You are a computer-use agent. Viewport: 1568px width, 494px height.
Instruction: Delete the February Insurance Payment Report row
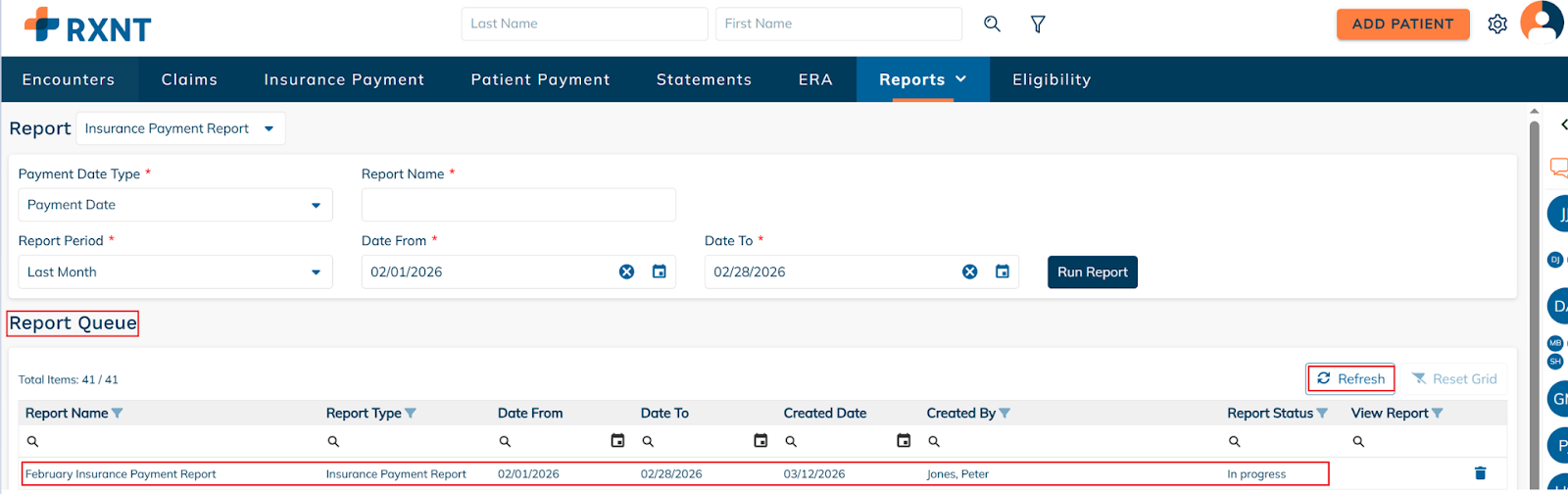coord(1480,473)
